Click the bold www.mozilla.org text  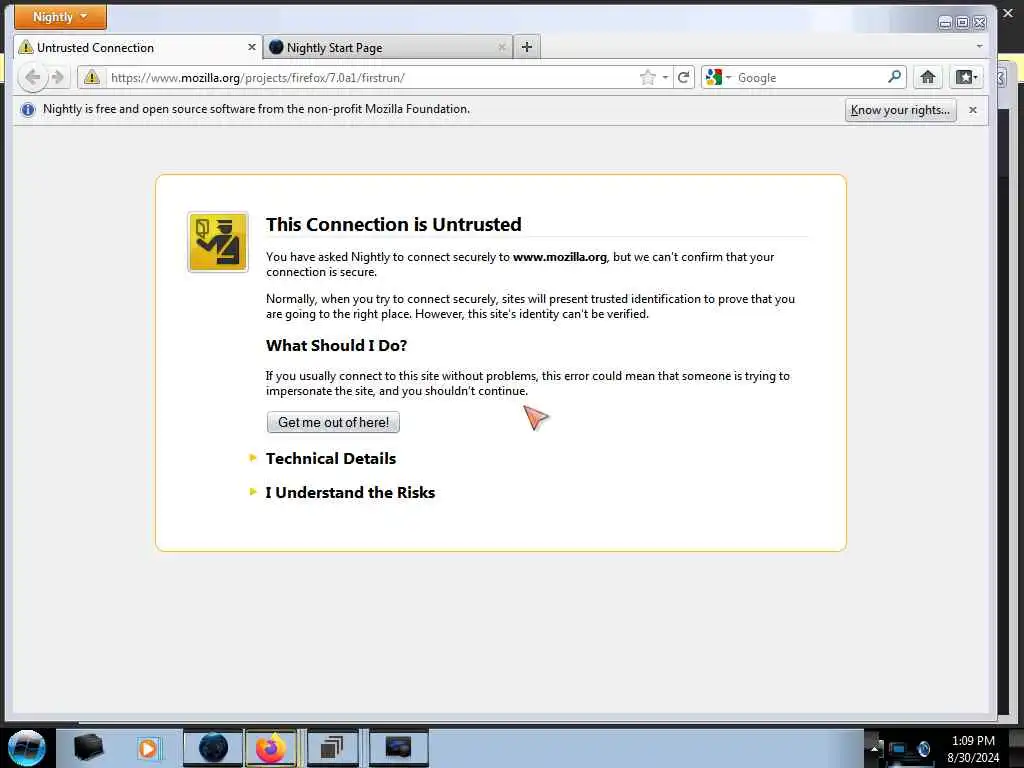click(x=560, y=257)
